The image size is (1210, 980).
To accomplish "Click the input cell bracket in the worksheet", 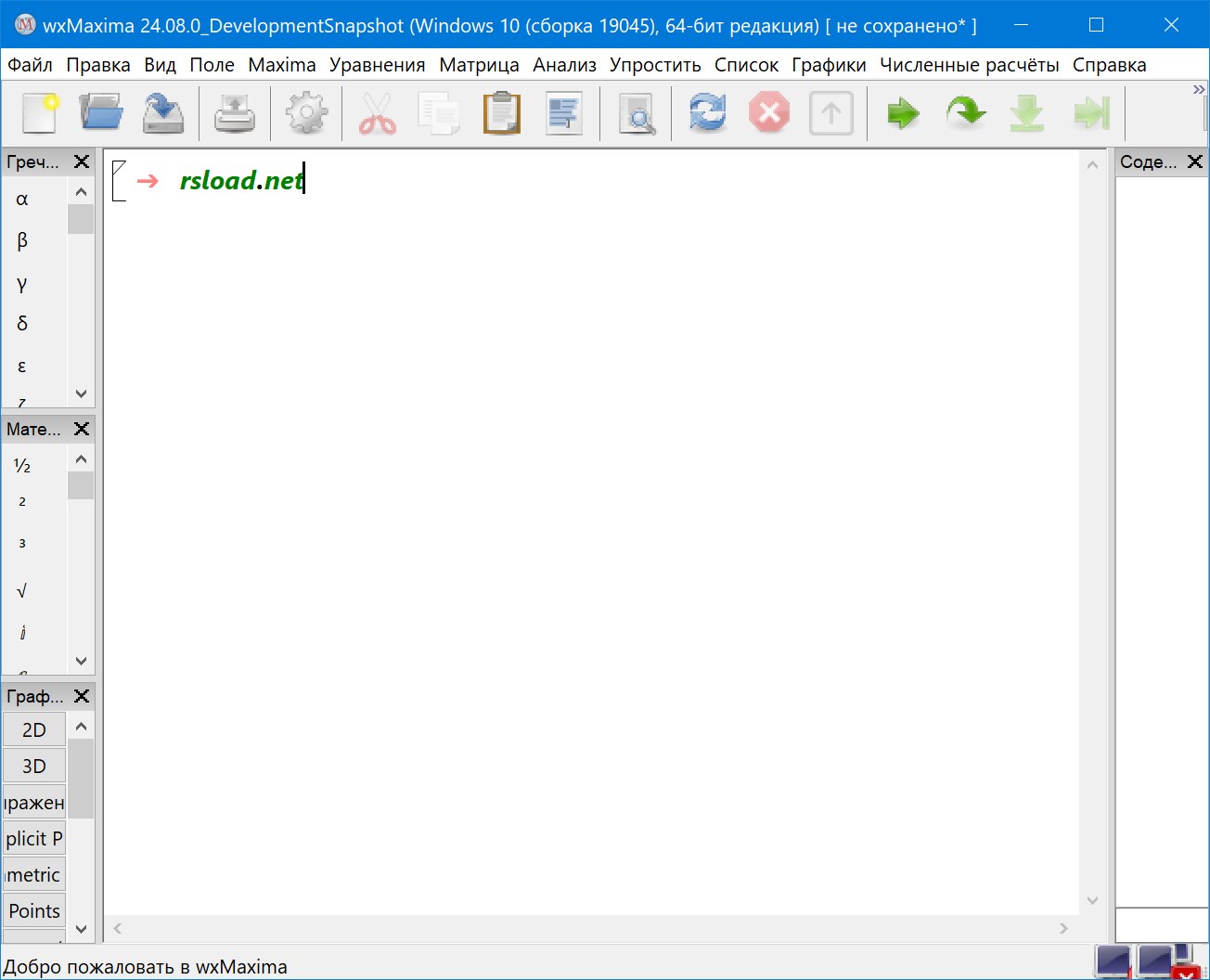I will pyautogui.click(x=118, y=180).
